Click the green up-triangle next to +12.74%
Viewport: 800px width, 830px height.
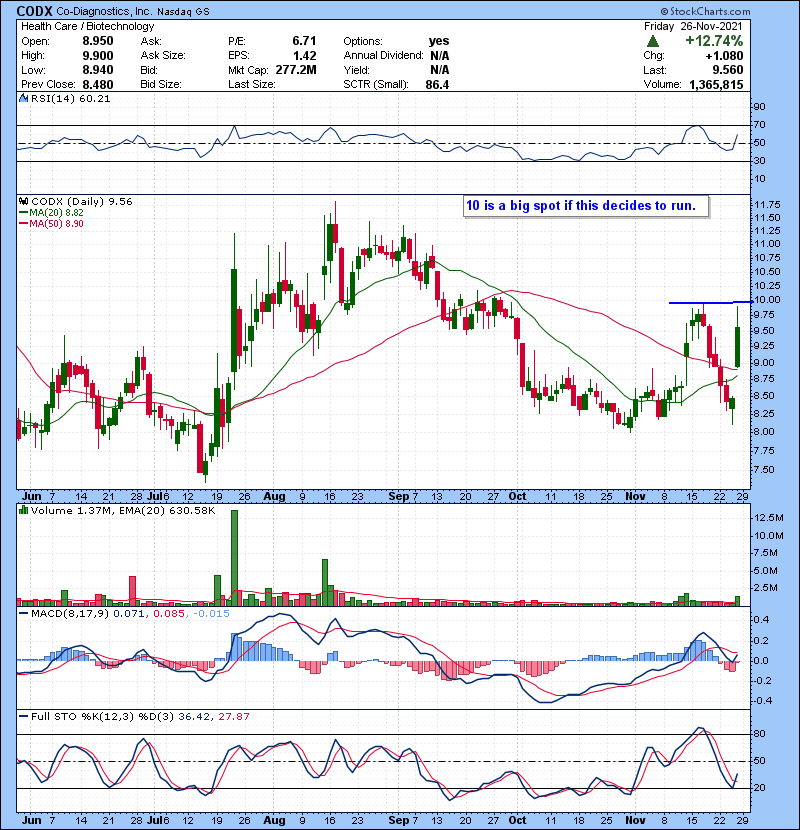pos(653,41)
